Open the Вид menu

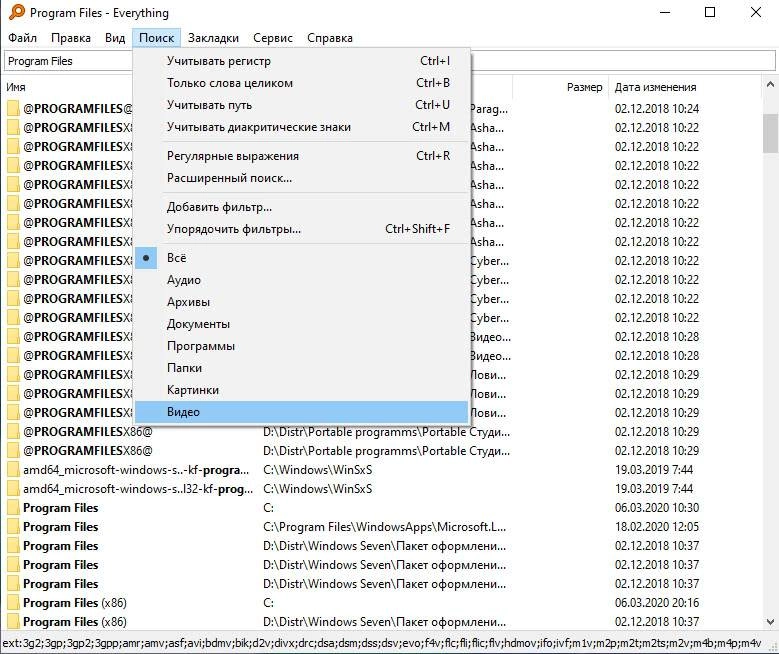click(x=115, y=38)
